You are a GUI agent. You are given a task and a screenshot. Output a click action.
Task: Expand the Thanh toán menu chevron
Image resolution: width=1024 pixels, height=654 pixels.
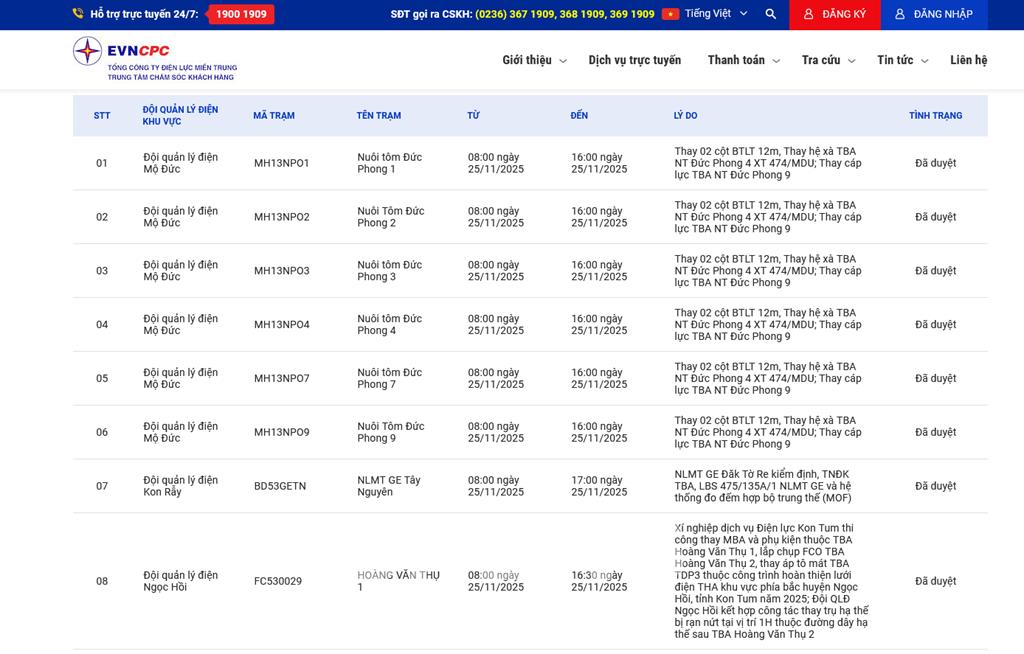click(x=776, y=61)
